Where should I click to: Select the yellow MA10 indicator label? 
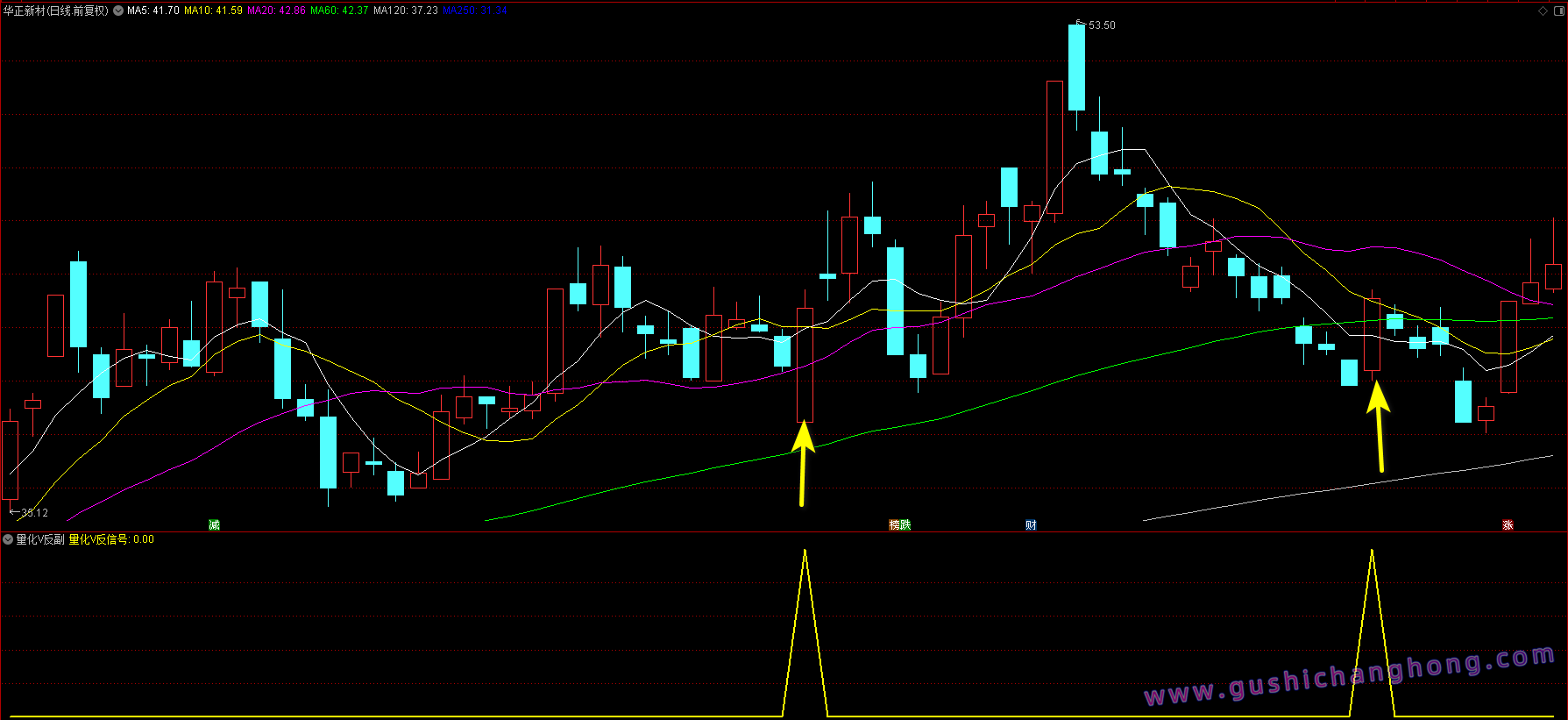pyautogui.click(x=213, y=11)
